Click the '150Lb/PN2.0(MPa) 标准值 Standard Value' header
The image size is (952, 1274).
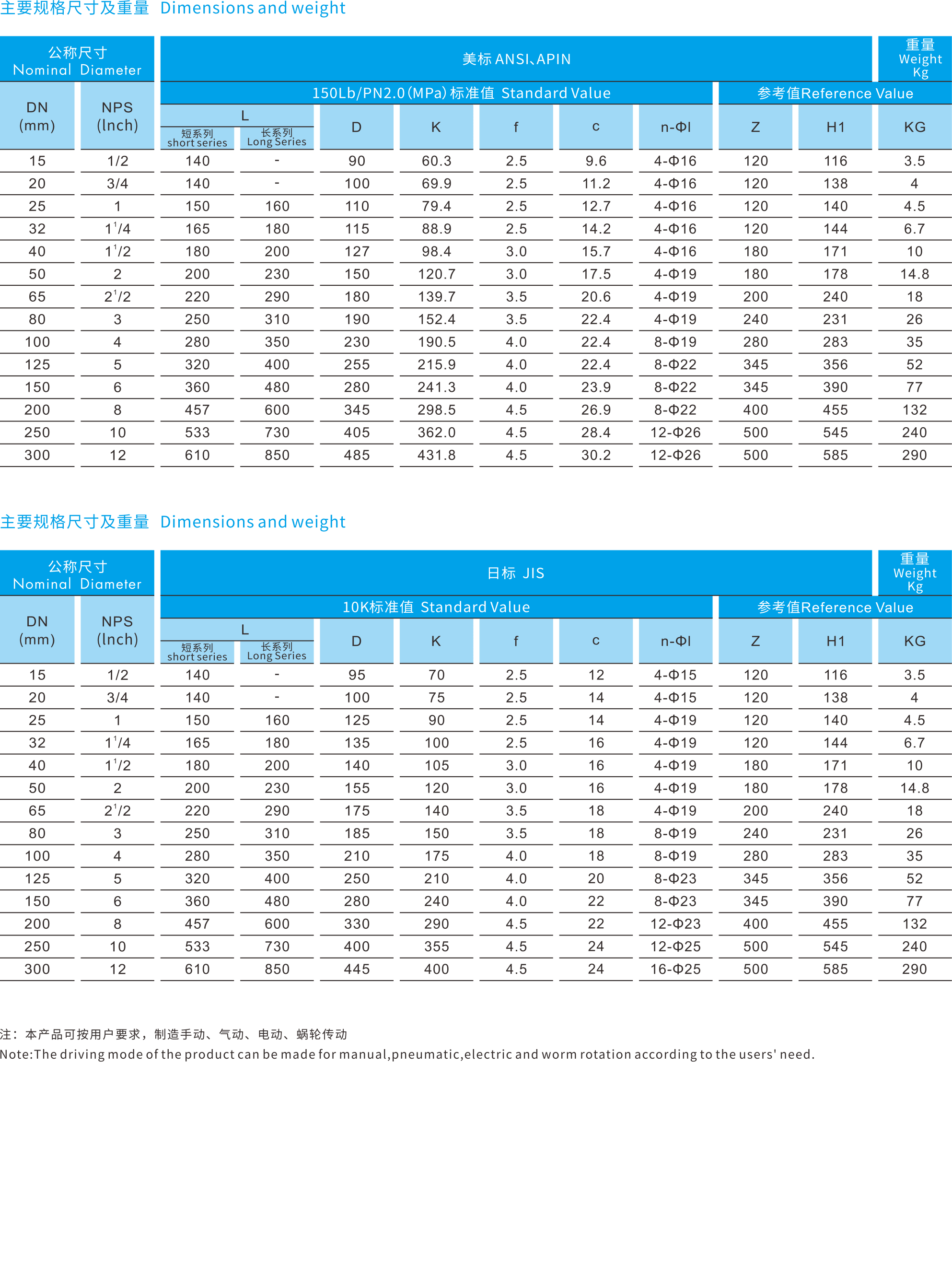pyautogui.click(x=436, y=94)
